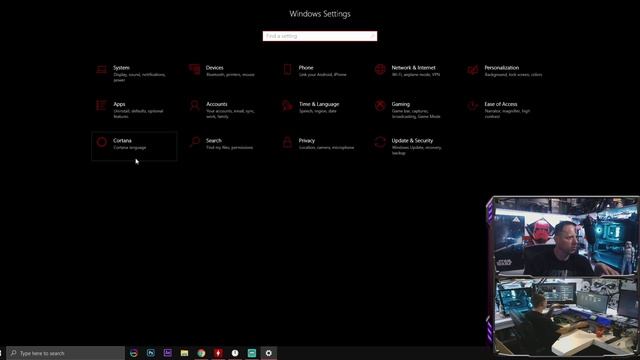The width and height of the screenshot is (640, 360).
Task: Open the white round app icon on the taskbar
Action: click(x=235, y=353)
